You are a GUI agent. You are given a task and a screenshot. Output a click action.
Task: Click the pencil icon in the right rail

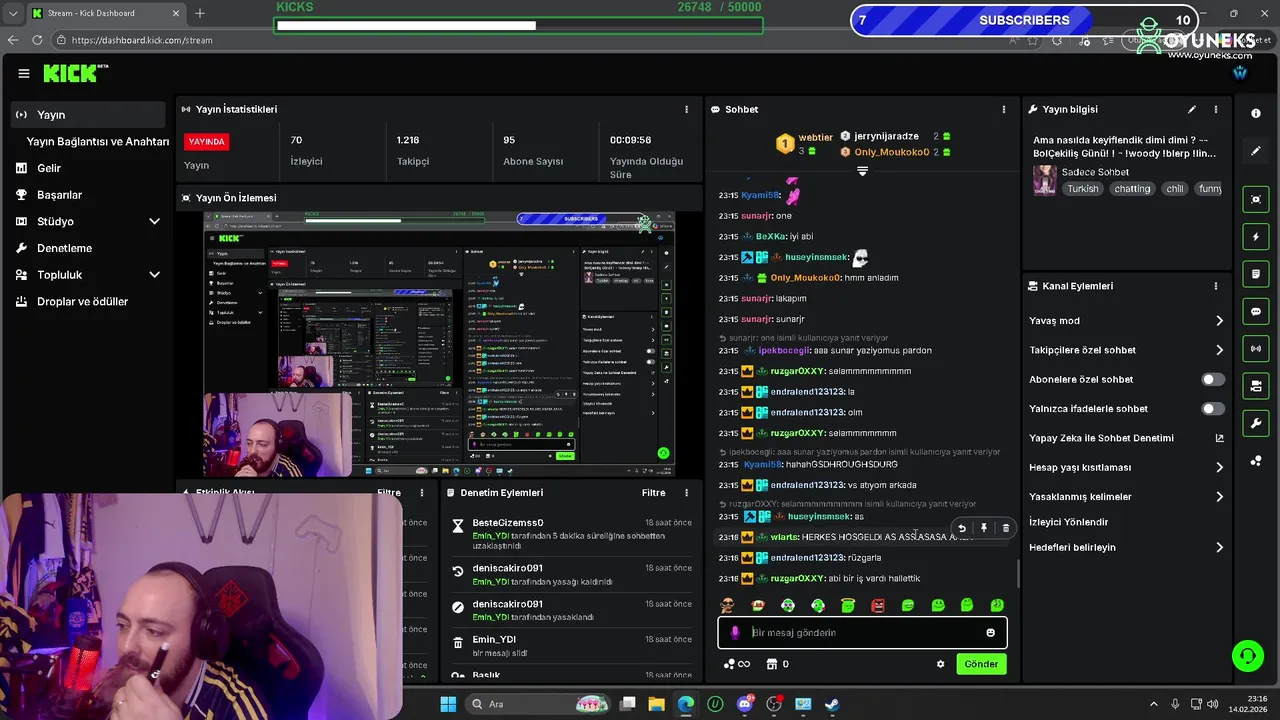tap(1256, 151)
